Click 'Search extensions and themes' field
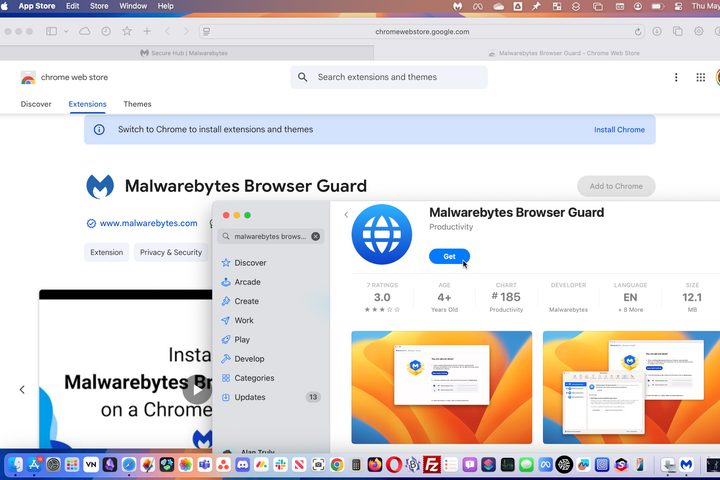The width and height of the screenshot is (720, 480). pyautogui.click(x=389, y=77)
